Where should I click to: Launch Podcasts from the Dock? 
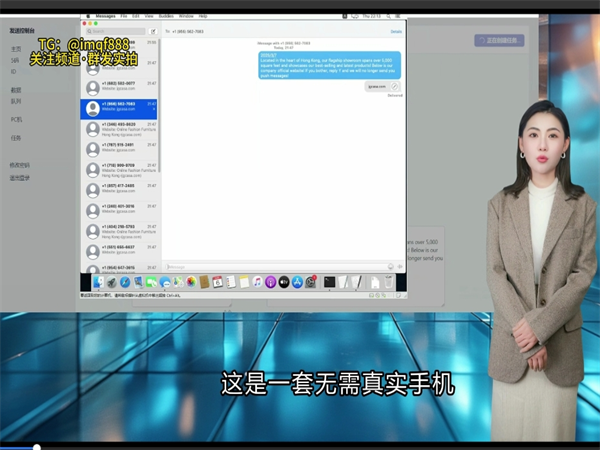[270, 283]
